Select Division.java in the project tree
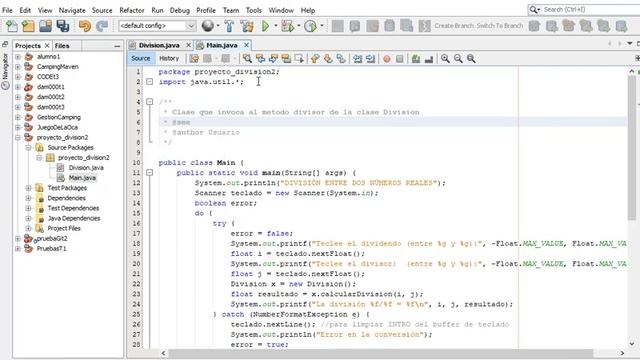Screen dimensions: 640x360 [86, 168]
